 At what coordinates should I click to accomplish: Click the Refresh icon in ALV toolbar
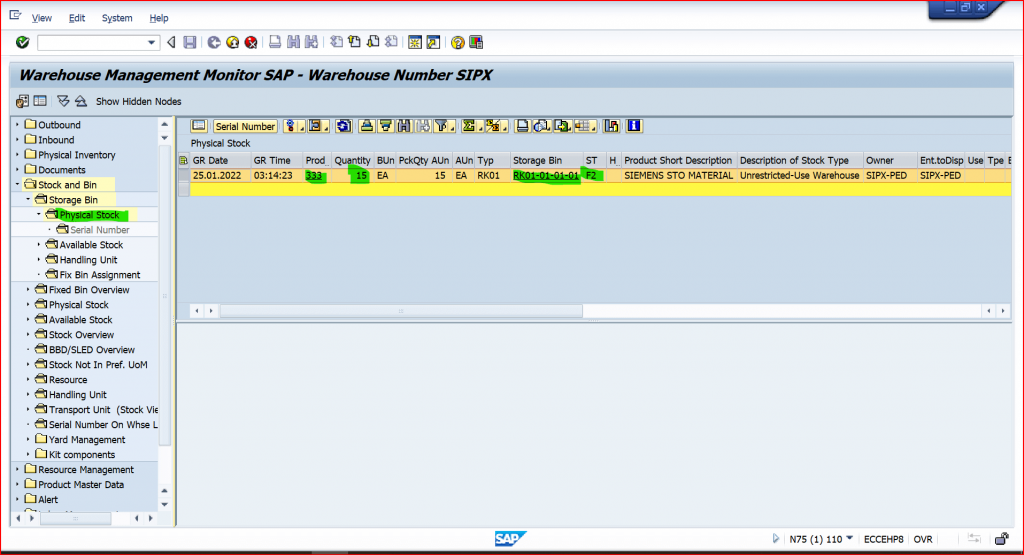[x=344, y=126]
